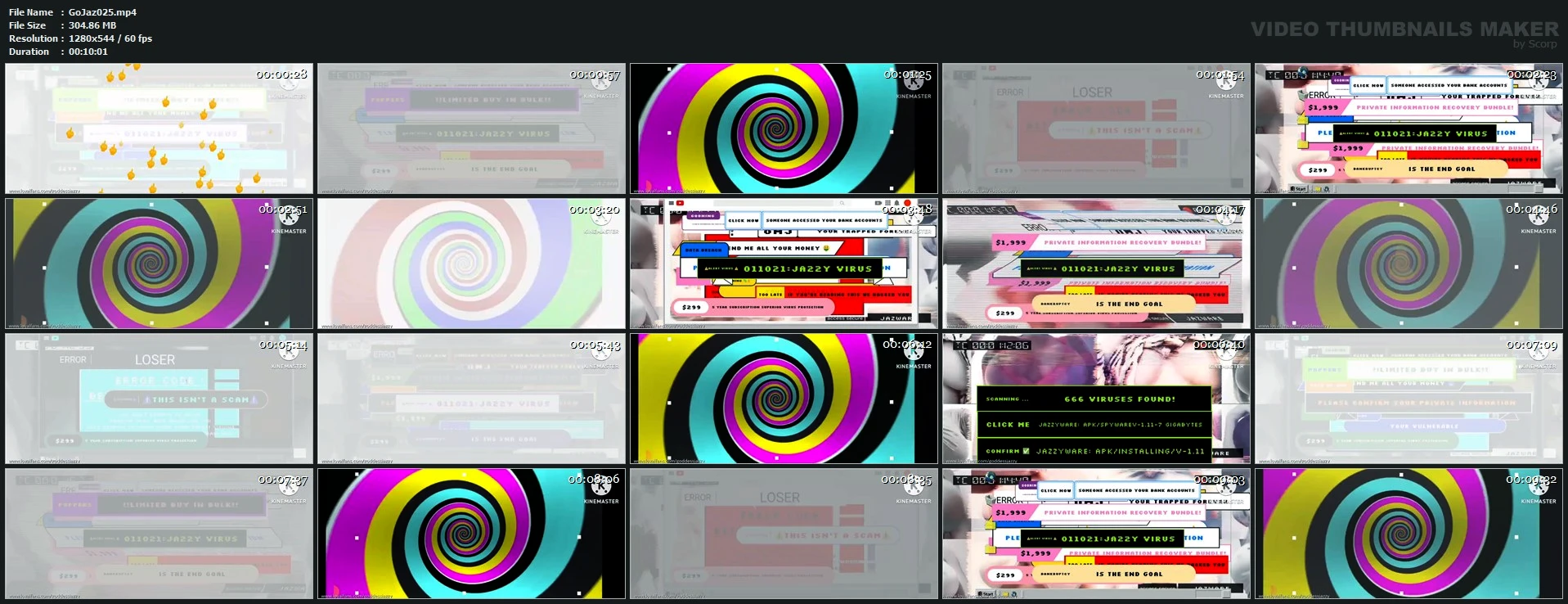Open the thumbnail at 00:00:28

159,128
